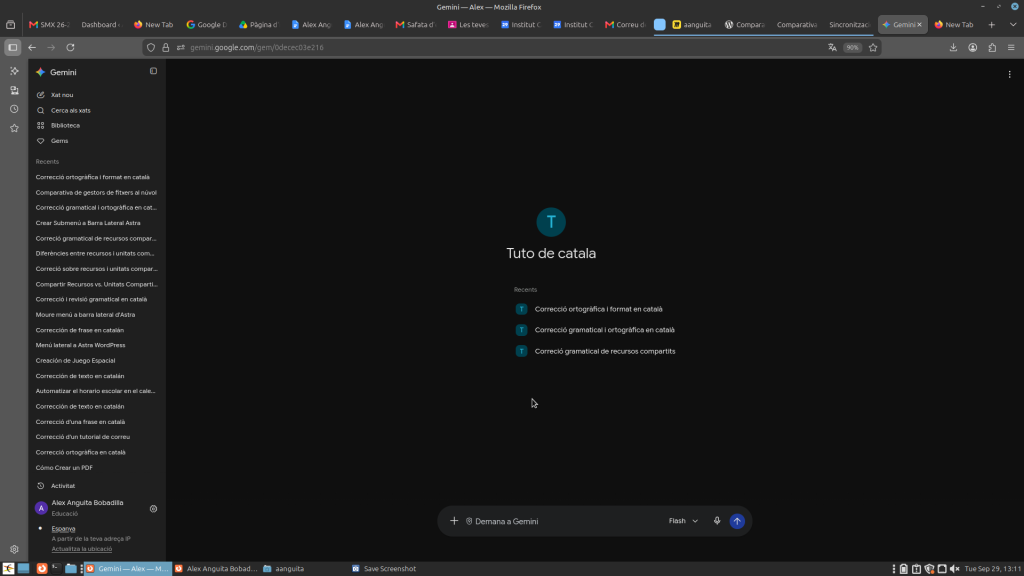The width and height of the screenshot is (1024, 576).
Task: Click the microphone voice input icon
Action: pos(716,521)
